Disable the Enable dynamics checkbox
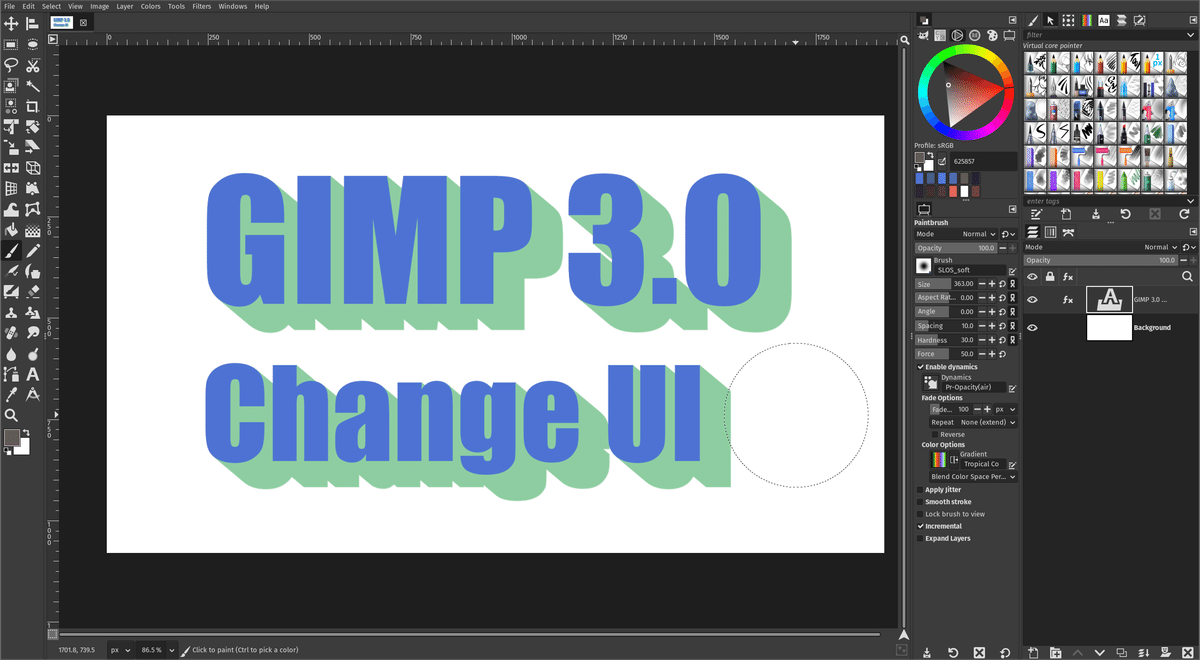The width and height of the screenshot is (1200, 660). point(920,366)
